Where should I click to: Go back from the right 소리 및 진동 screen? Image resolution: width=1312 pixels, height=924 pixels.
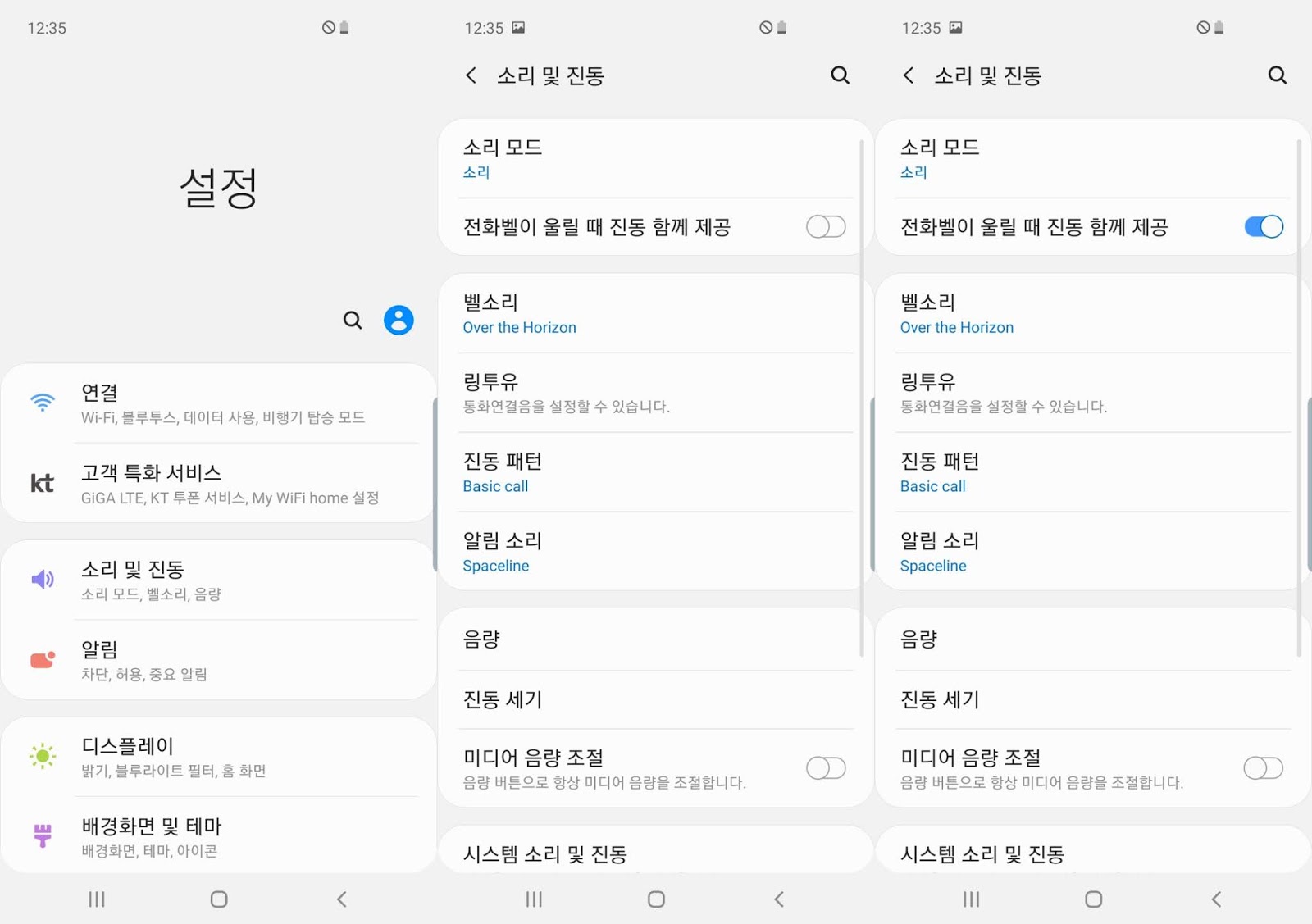[x=908, y=75]
